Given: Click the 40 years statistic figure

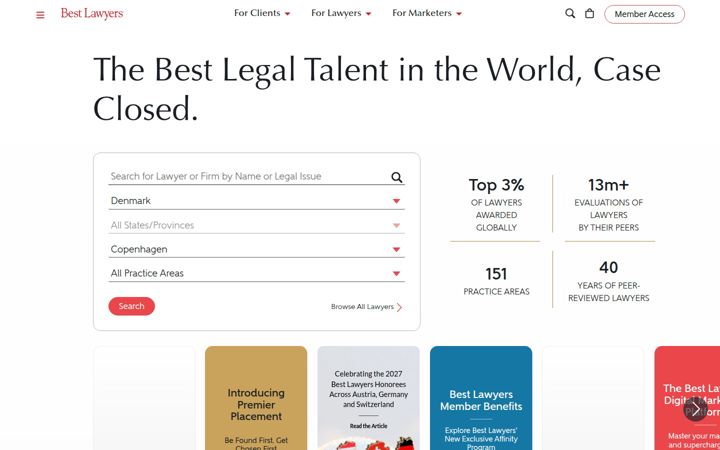Looking at the screenshot, I should pyautogui.click(x=608, y=267).
